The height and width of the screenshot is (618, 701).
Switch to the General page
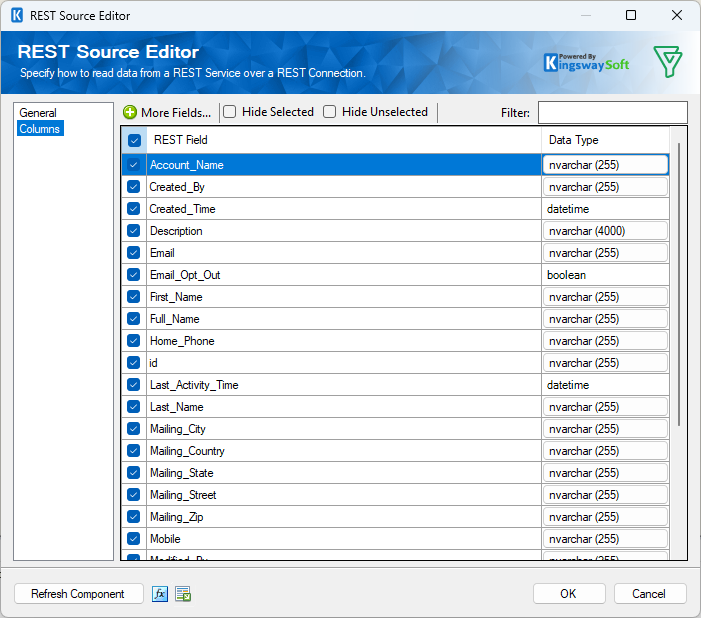tap(38, 113)
